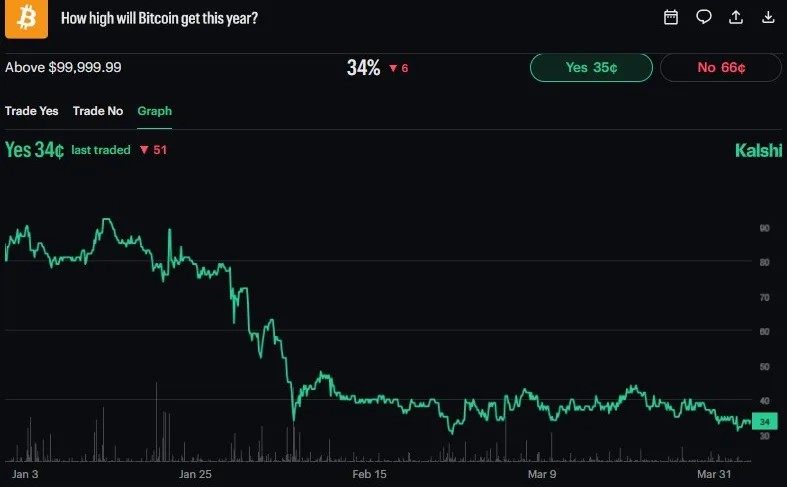Click the Kalshi logo on graph
Screen dimensions: 787x487
758,151
